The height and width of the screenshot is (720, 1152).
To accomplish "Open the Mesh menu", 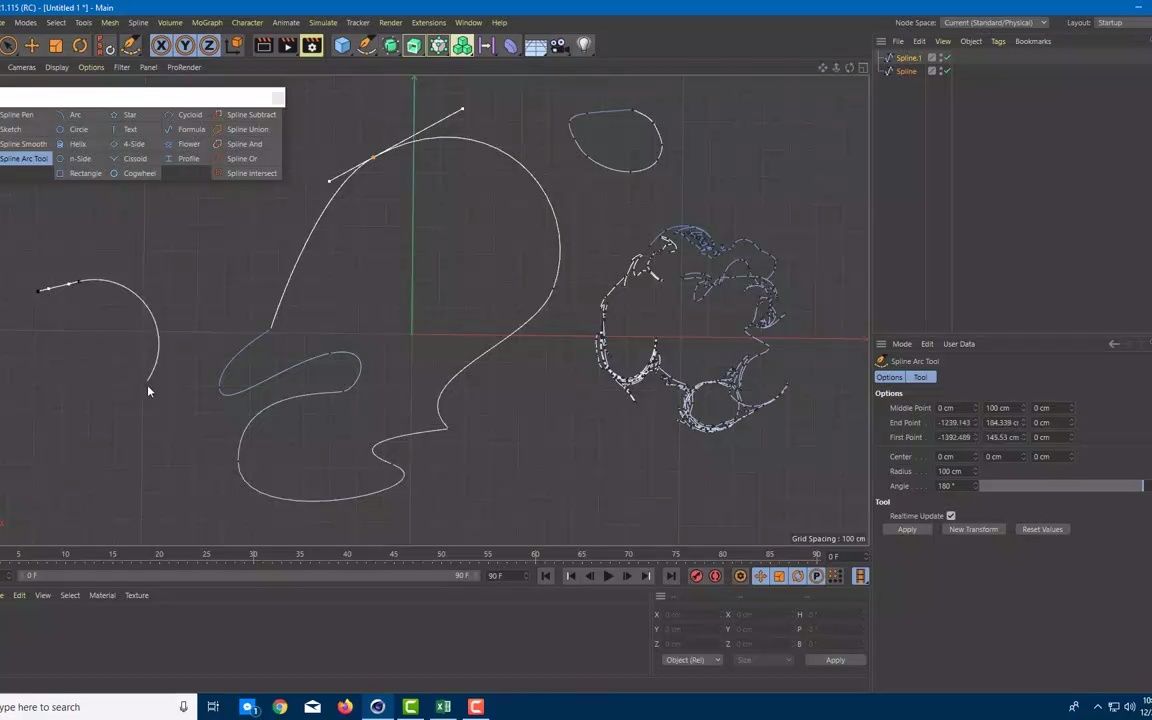I will pyautogui.click(x=109, y=23).
